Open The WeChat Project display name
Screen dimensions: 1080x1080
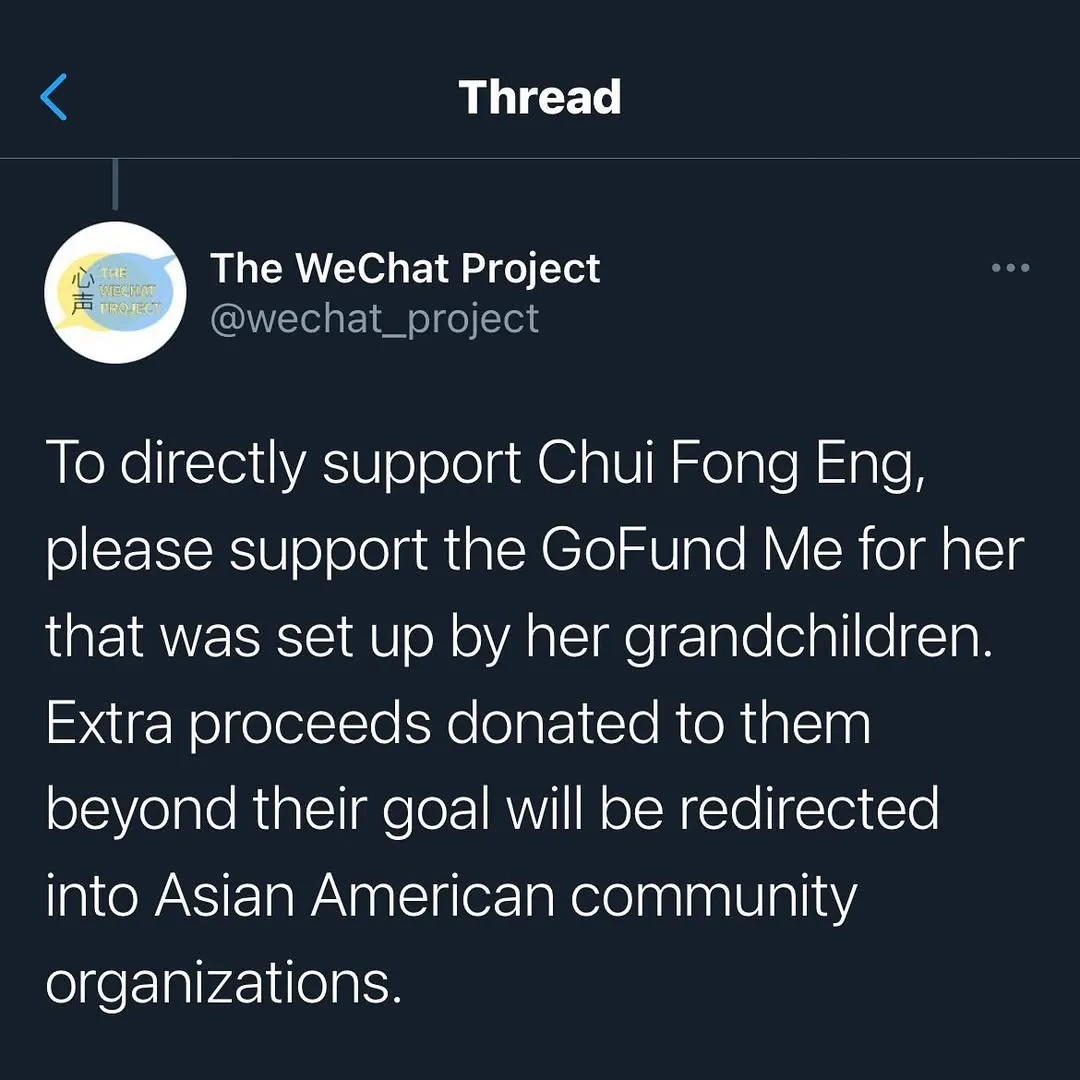click(405, 268)
